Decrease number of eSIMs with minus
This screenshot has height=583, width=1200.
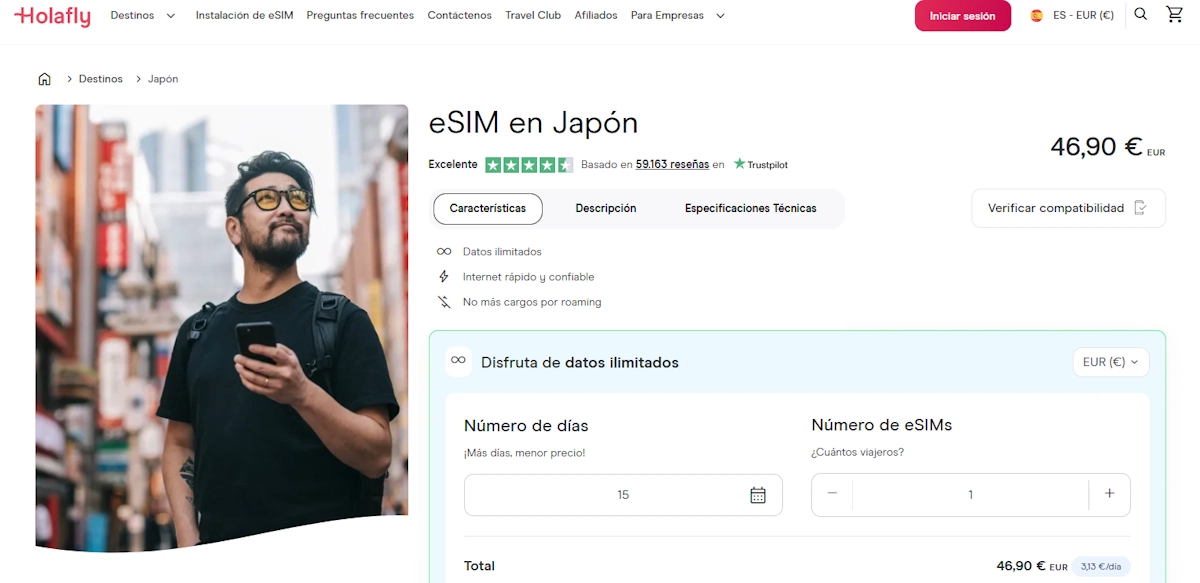(832, 494)
